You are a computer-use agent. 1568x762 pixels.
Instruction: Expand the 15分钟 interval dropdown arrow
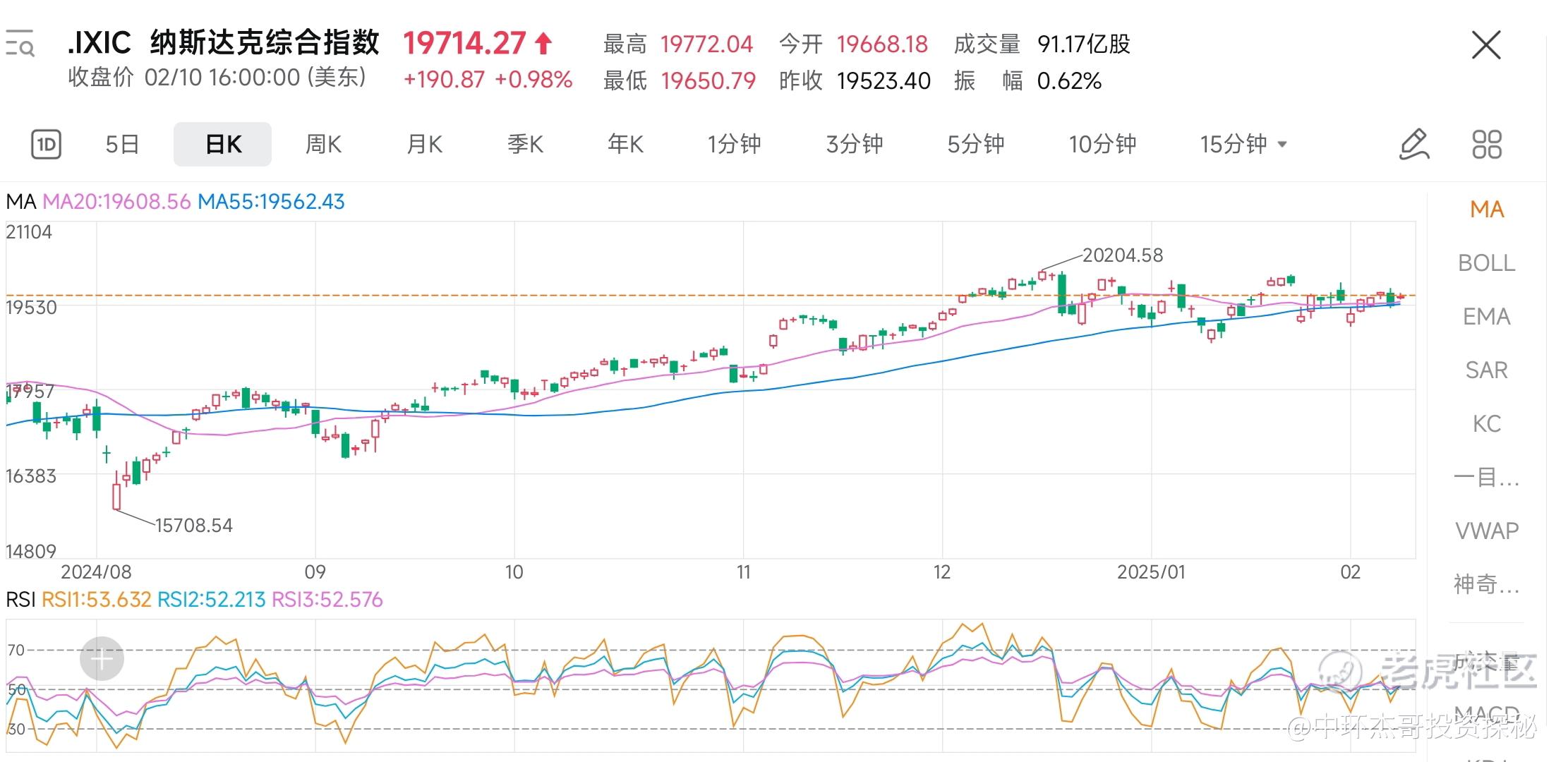tap(1282, 145)
